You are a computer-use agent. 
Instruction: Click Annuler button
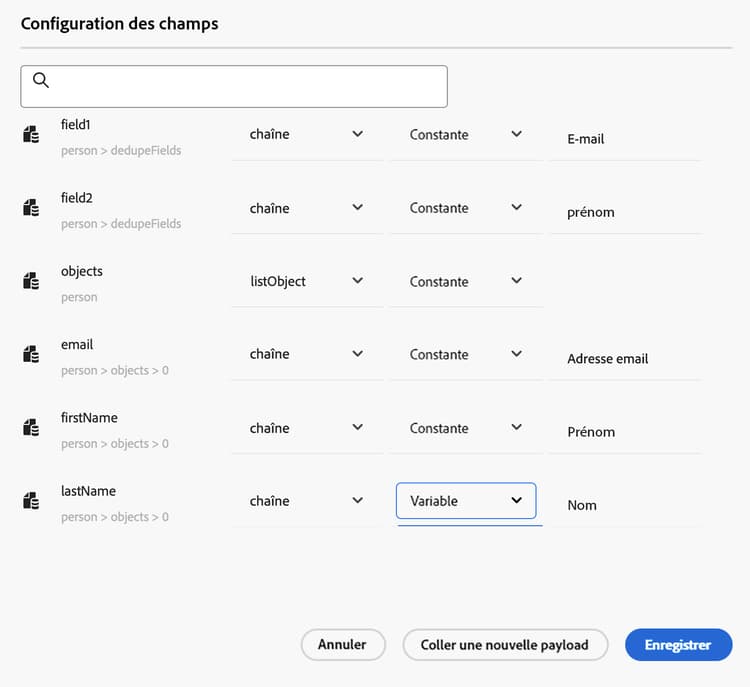coord(343,645)
